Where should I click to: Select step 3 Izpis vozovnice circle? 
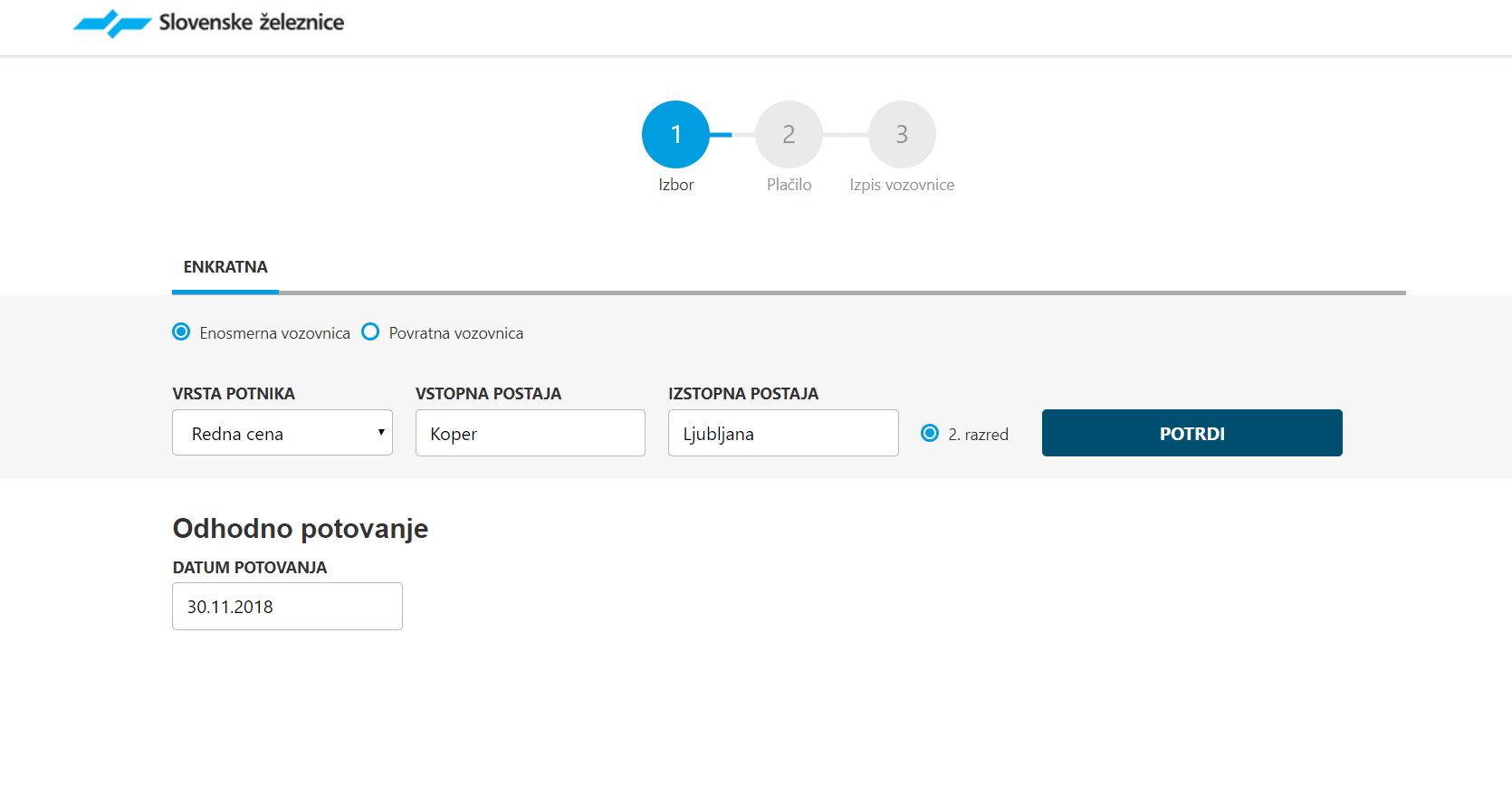pyautogui.click(x=902, y=134)
